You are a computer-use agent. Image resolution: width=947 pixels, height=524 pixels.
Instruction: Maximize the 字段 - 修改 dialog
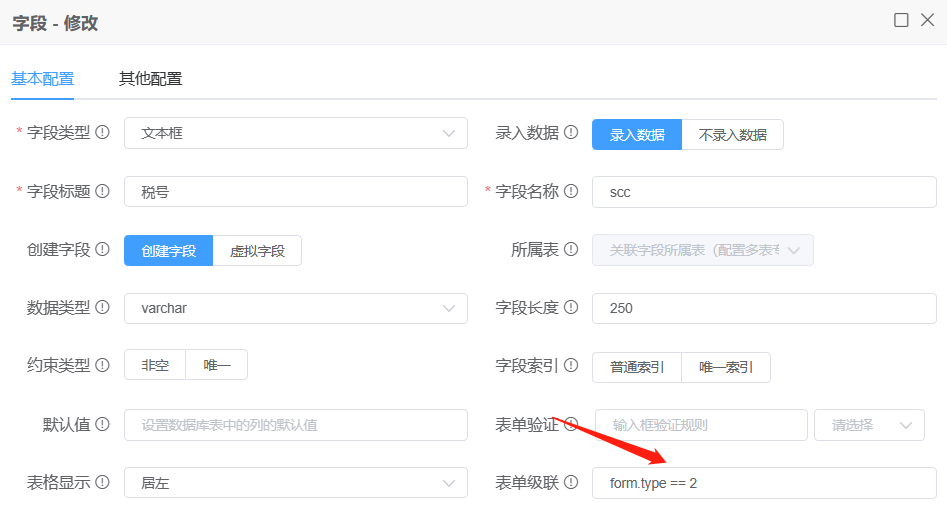coord(901,20)
